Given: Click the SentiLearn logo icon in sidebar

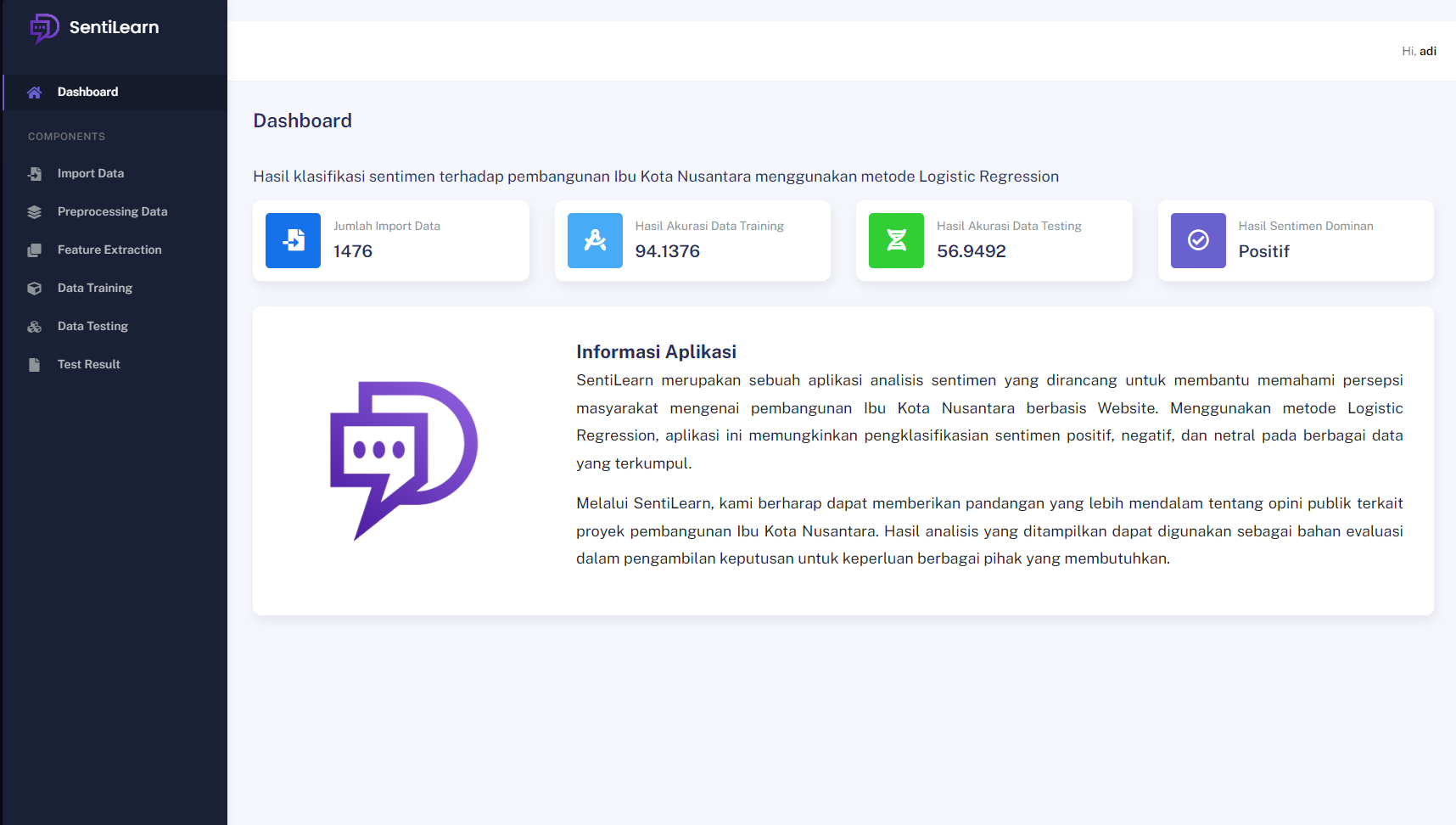Looking at the screenshot, I should tap(44, 28).
